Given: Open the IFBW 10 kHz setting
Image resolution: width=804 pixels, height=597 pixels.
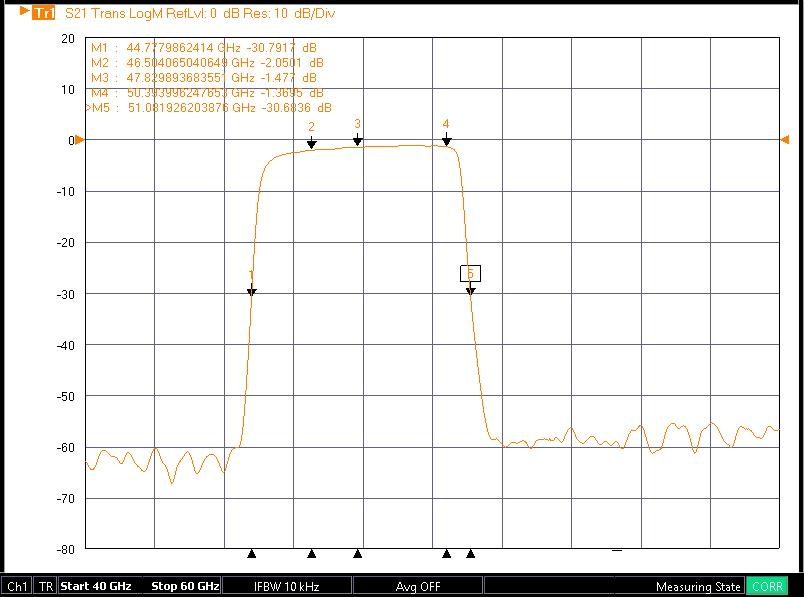Looking at the screenshot, I should point(287,586).
